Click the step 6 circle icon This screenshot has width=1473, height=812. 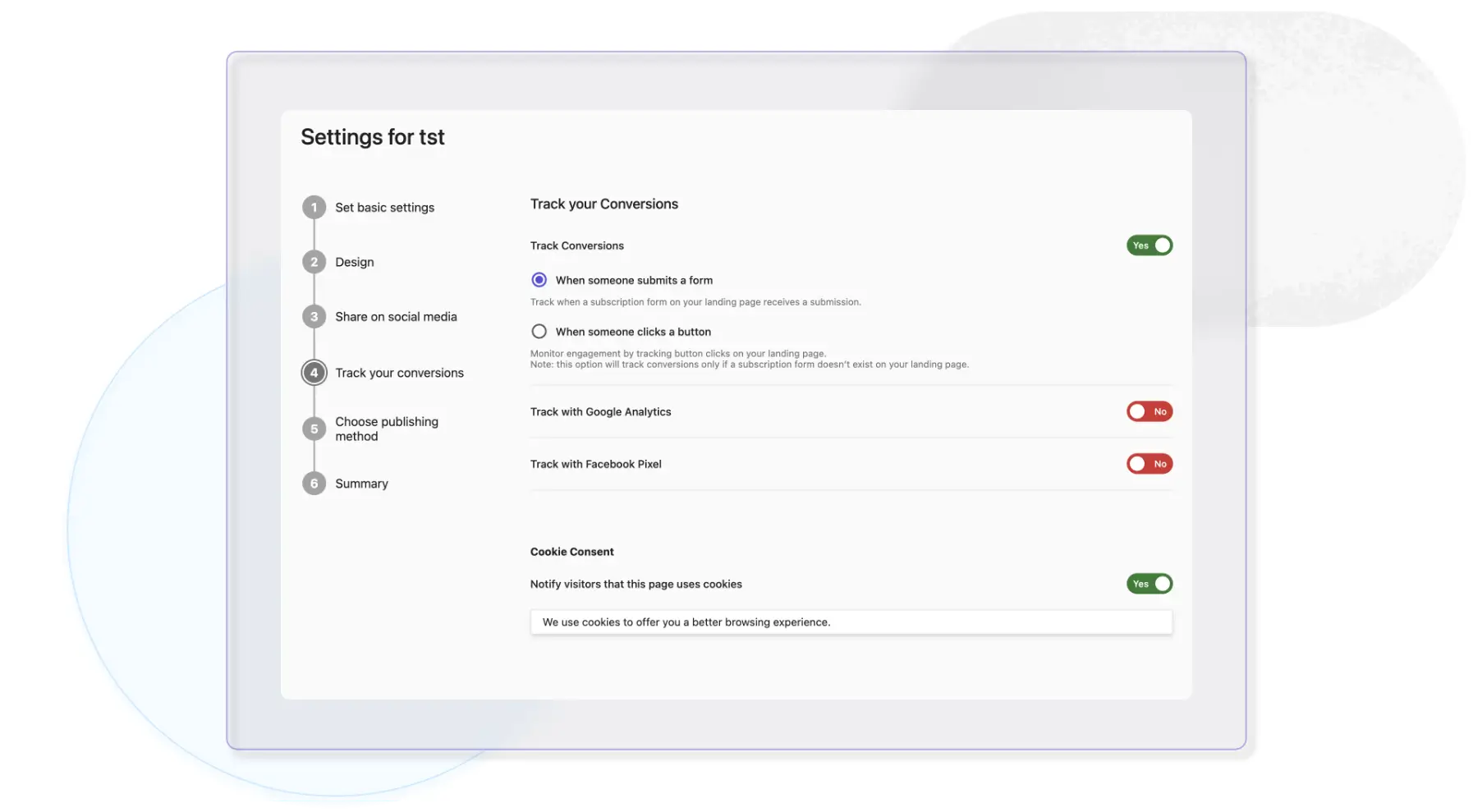(x=314, y=483)
